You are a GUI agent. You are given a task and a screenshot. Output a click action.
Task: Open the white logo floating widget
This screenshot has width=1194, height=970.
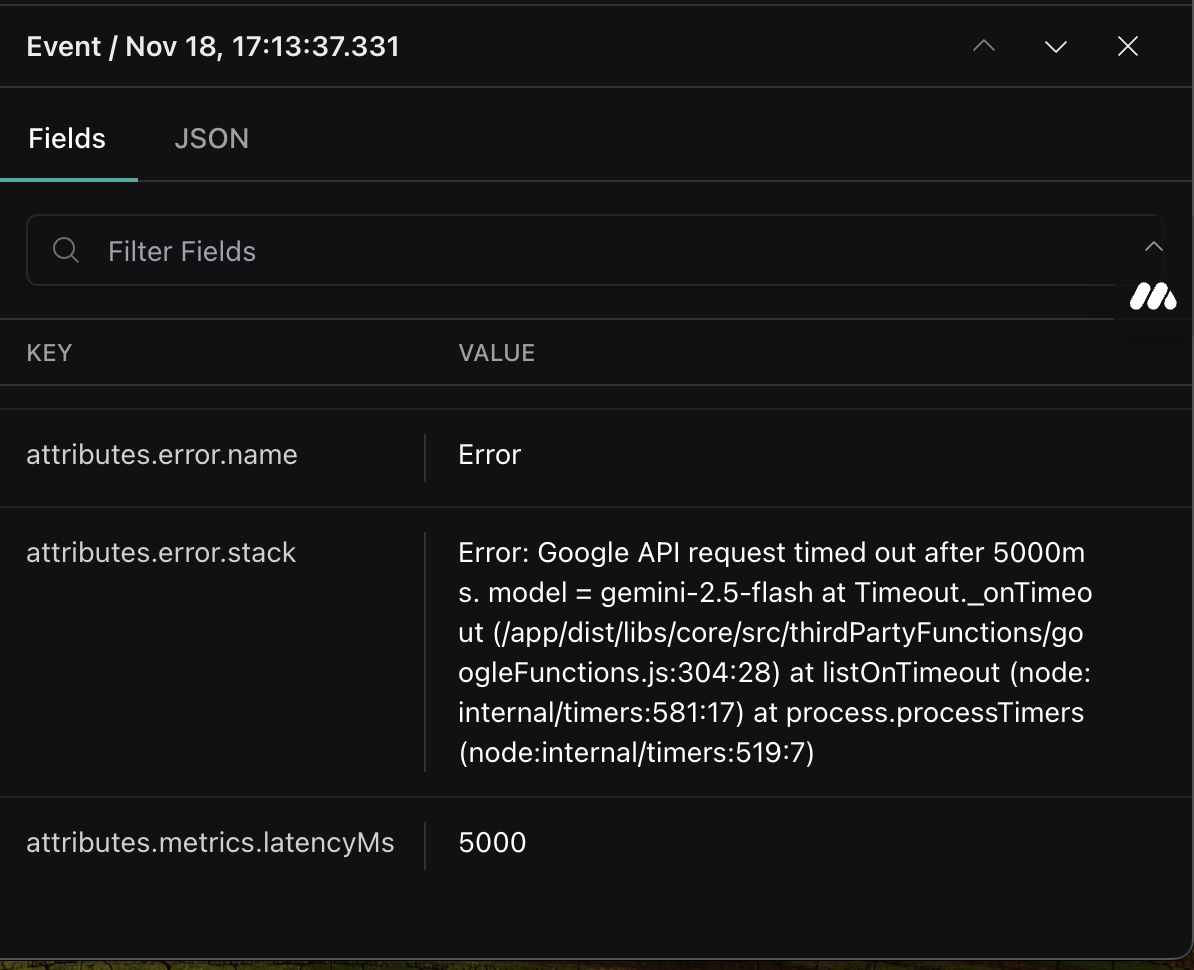tap(1153, 296)
